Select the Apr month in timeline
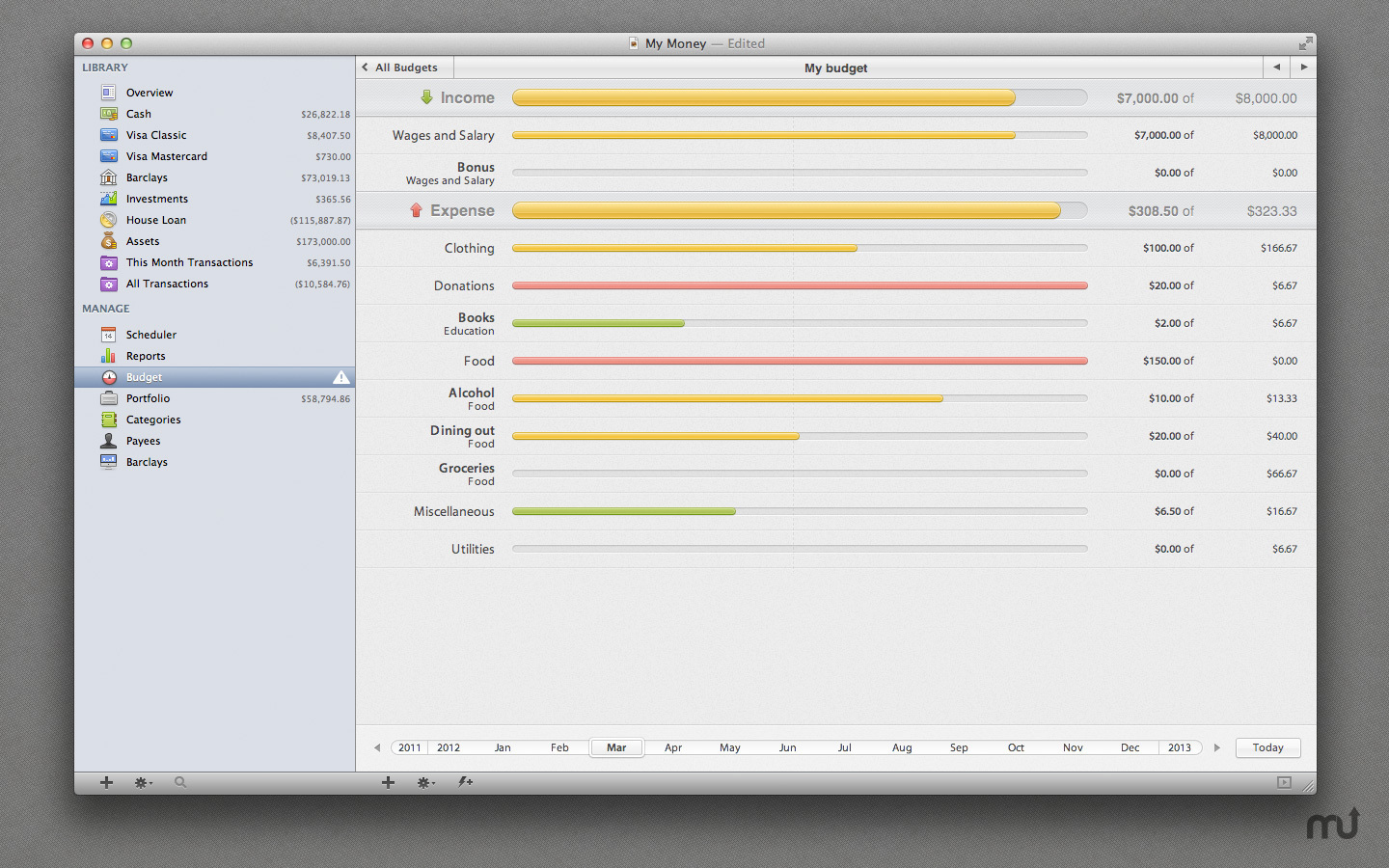 [673, 747]
